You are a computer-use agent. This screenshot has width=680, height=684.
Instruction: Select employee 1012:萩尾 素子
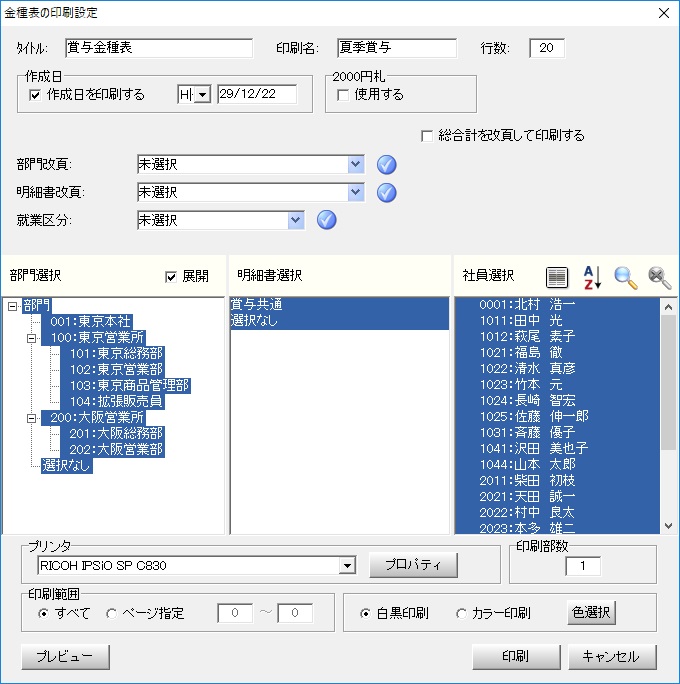click(x=557, y=337)
